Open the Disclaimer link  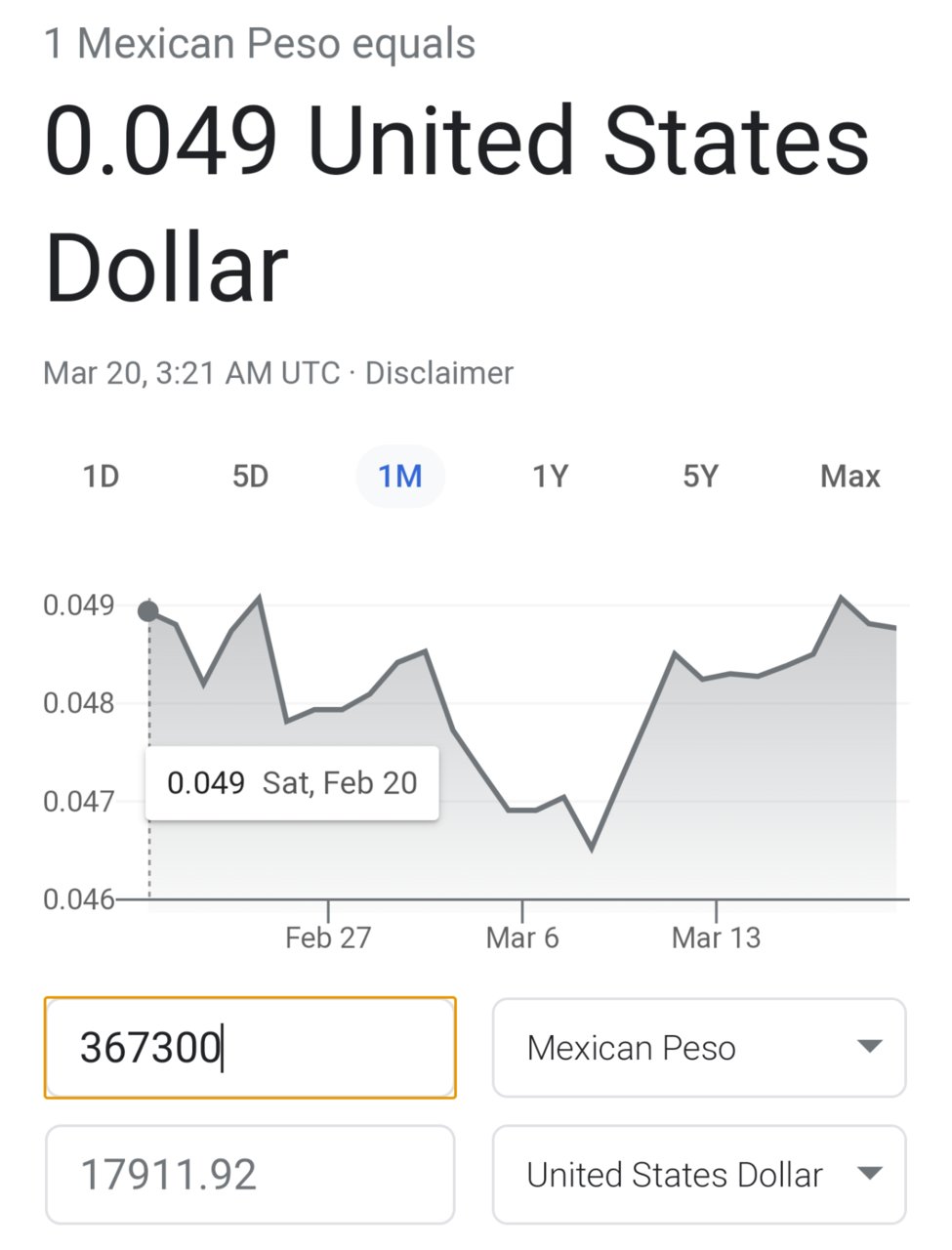pos(439,373)
